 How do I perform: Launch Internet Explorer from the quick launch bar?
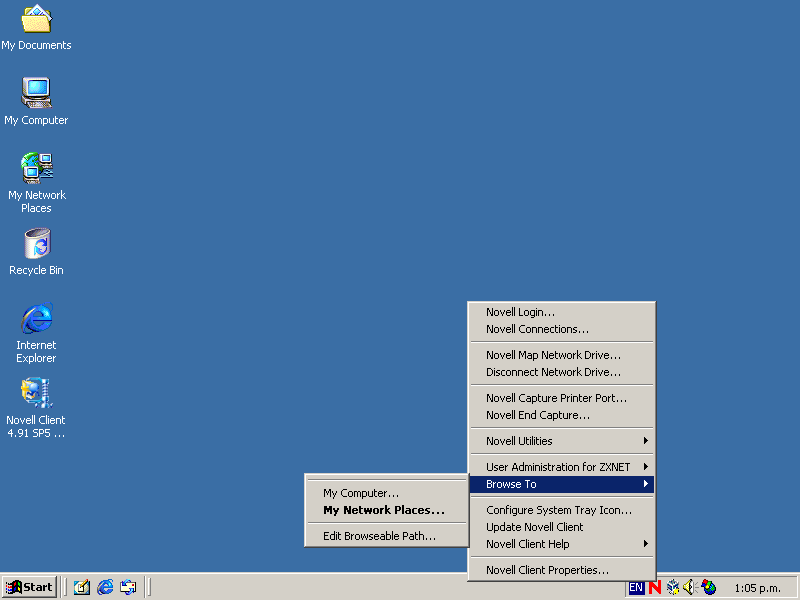click(105, 587)
